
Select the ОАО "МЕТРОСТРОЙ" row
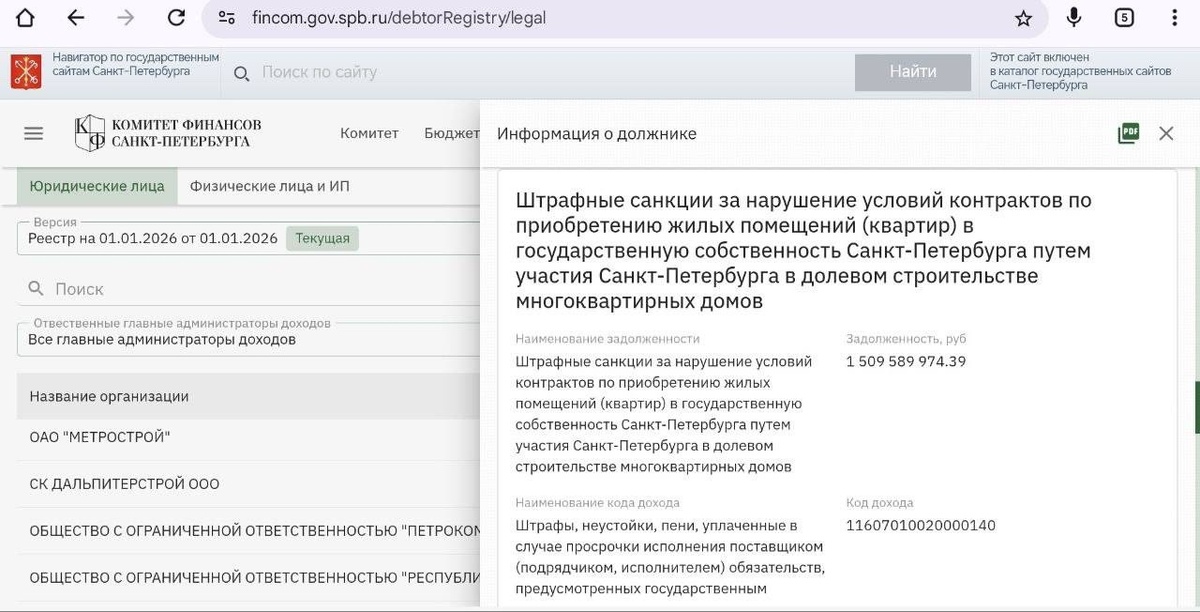pyautogui.click(x=248, y=437)
